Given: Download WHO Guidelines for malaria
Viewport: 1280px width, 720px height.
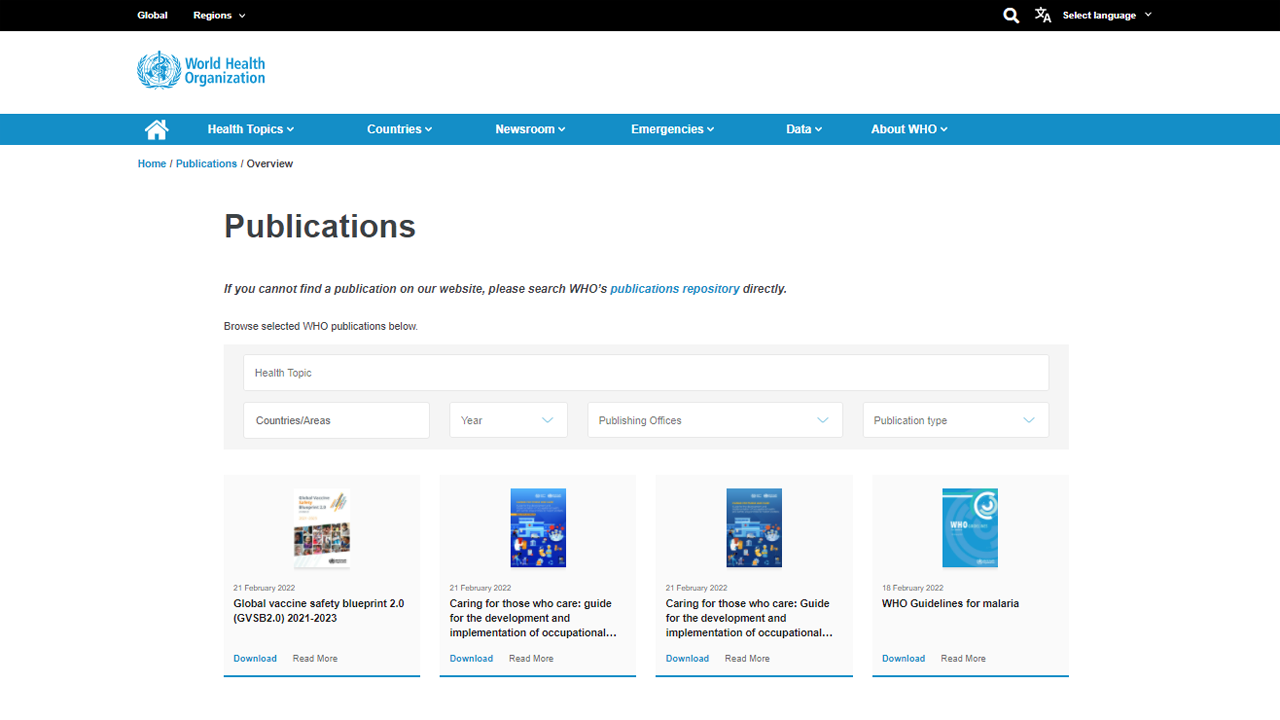Looking at the screenshot, I should 903,658.
